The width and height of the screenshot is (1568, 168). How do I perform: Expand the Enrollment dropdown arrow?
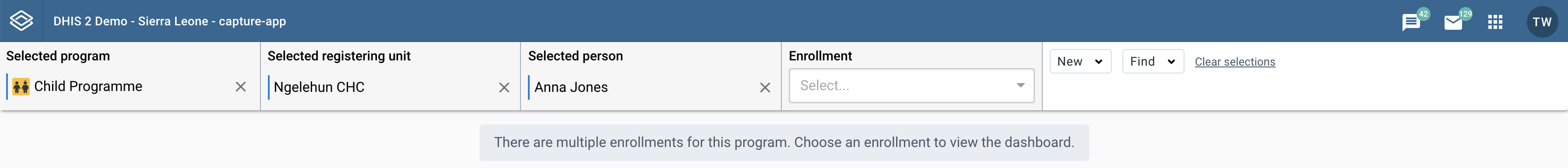pos(1020,86)
